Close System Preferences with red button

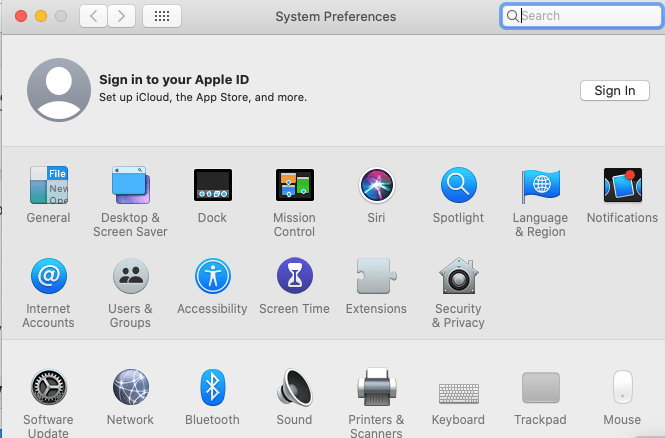pyautogui.click(x=21, y=16)
